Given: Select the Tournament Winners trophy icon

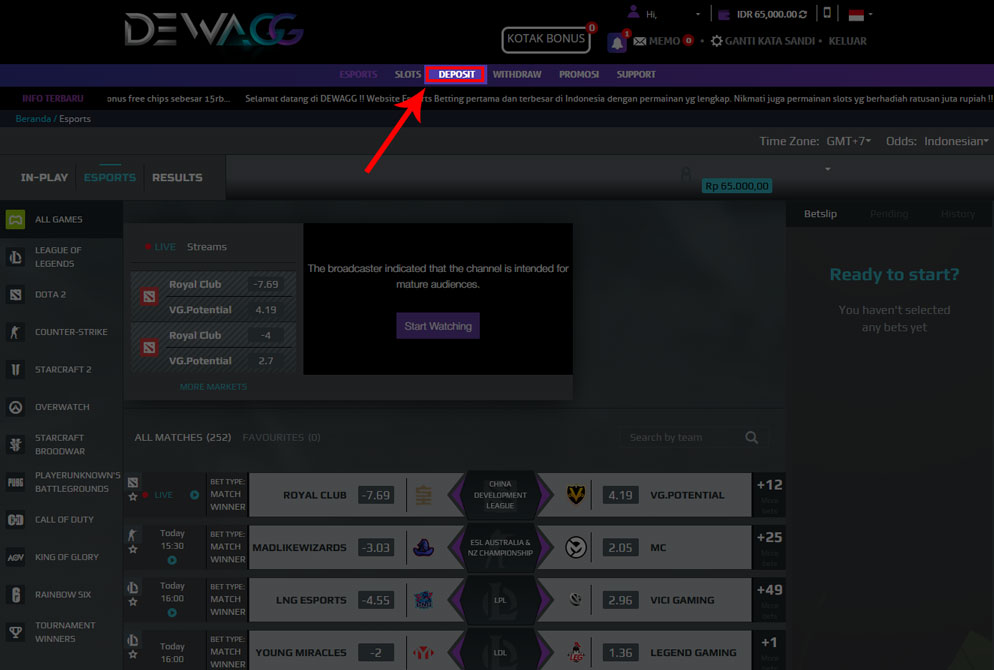Looking at the screenshot, I should (x=15, y=632).
